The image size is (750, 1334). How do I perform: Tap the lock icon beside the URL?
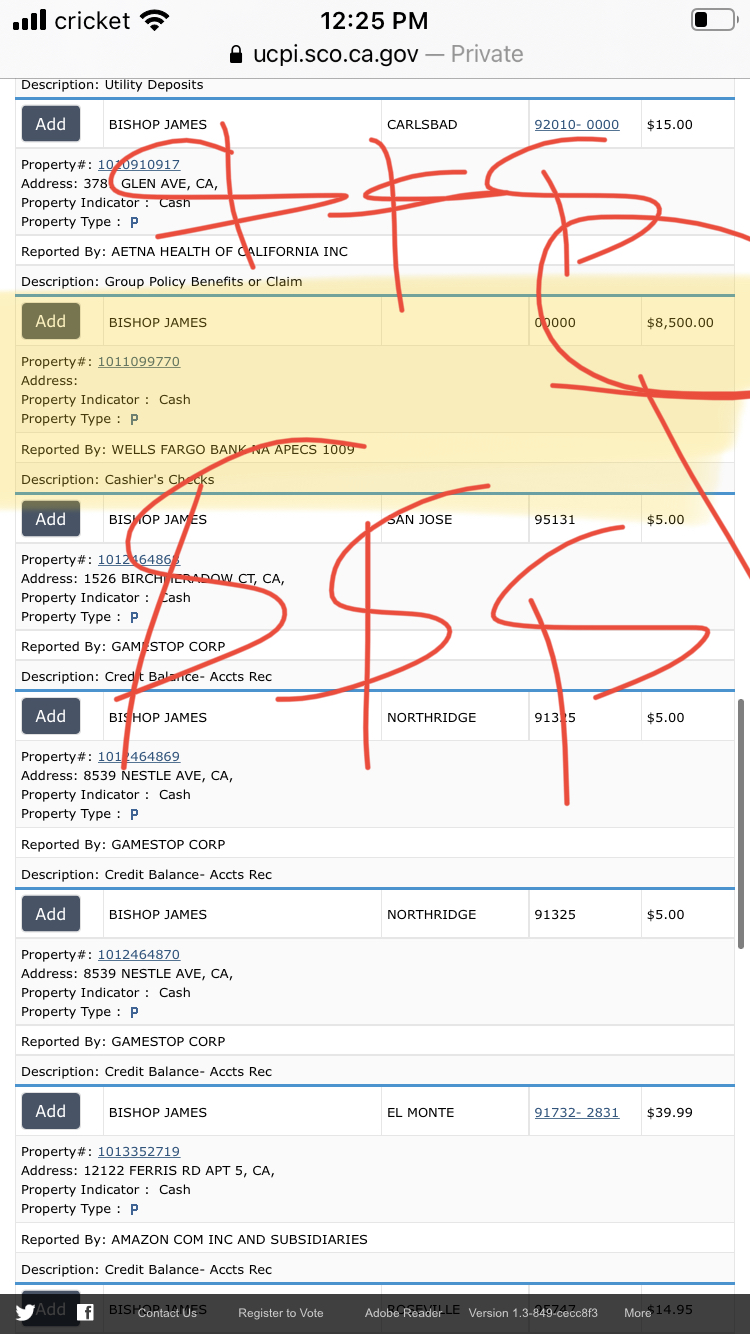[x=236, y=54]
